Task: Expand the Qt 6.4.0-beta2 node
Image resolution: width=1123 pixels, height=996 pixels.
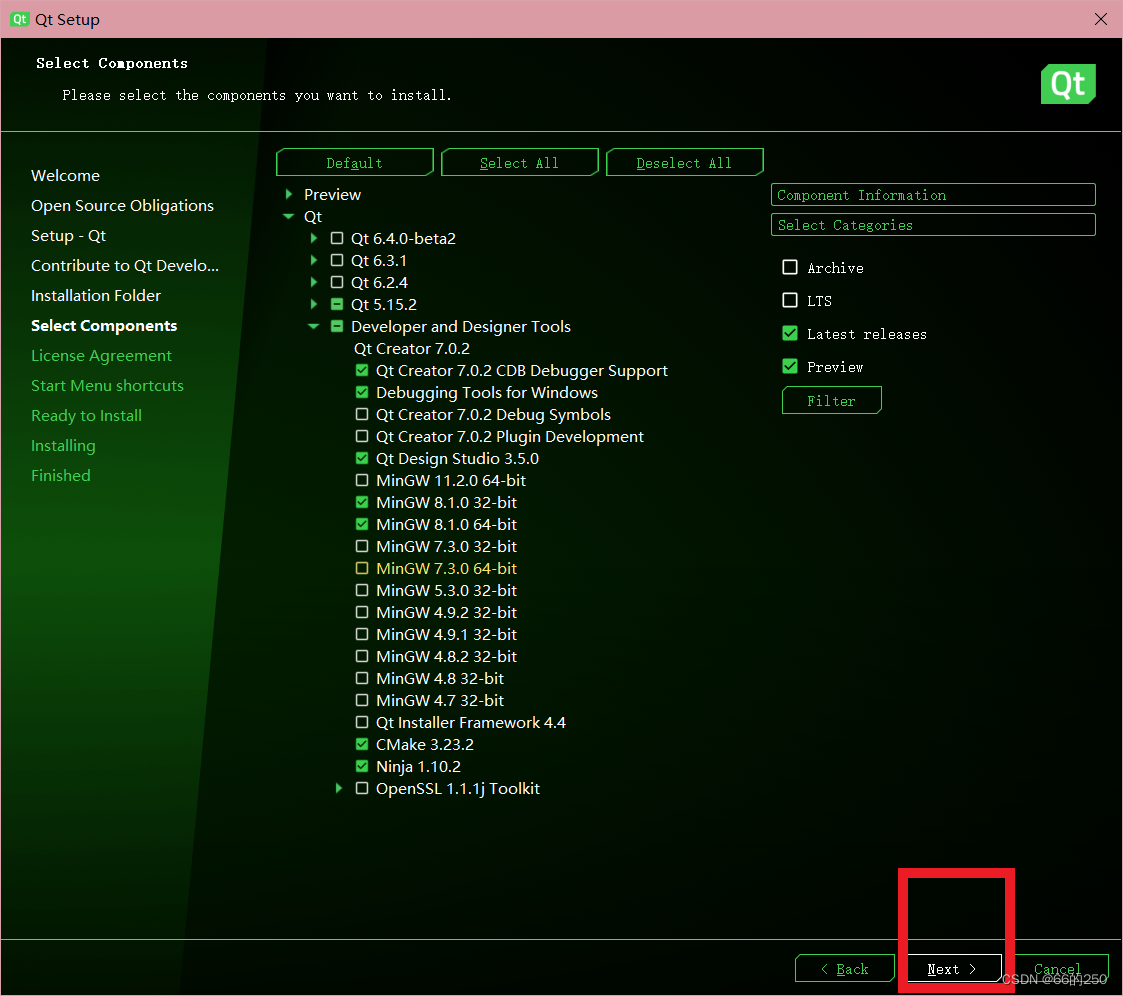Action: pos(314,238)
